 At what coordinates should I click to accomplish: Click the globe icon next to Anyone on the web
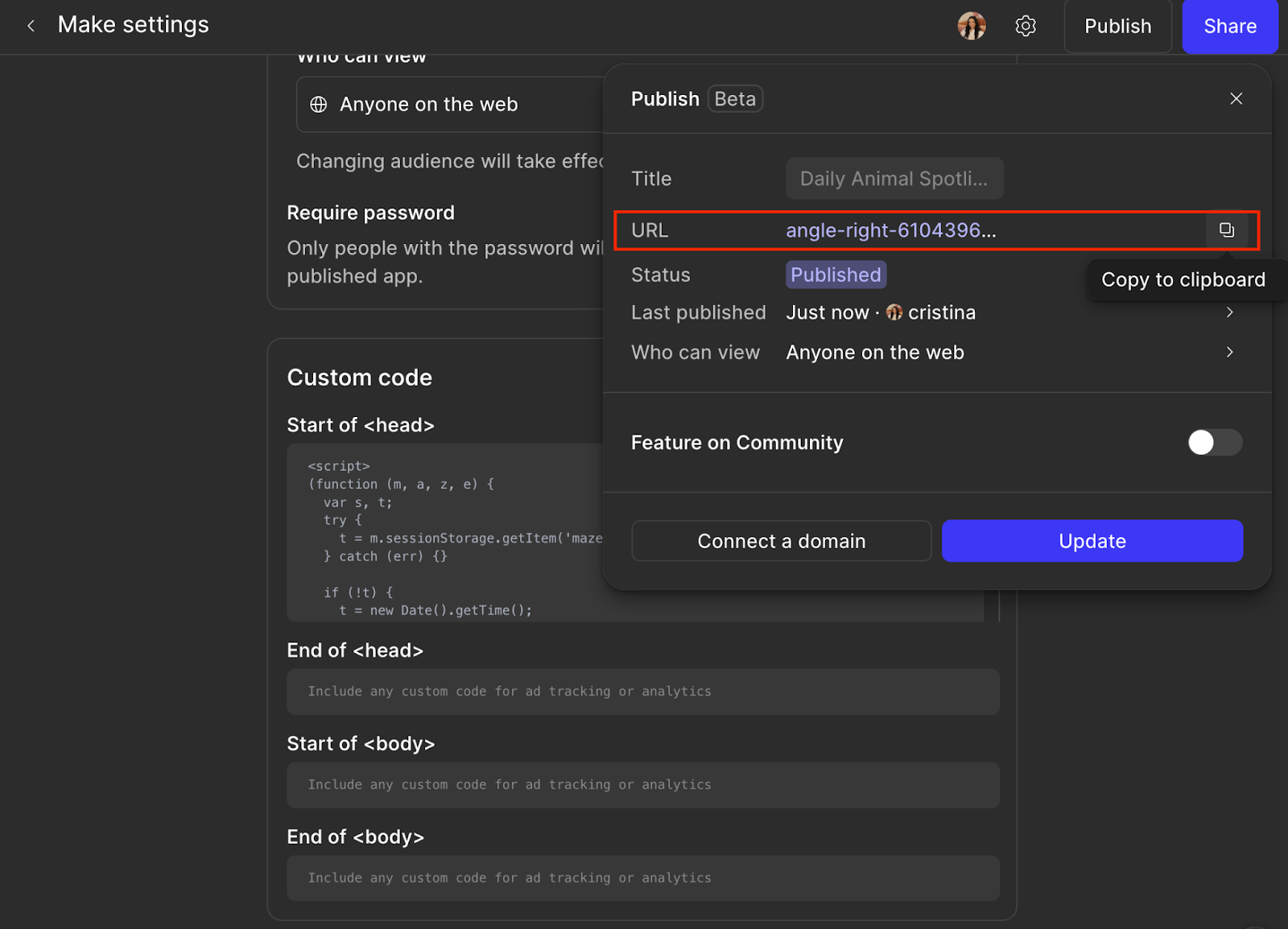pos(319,105)
